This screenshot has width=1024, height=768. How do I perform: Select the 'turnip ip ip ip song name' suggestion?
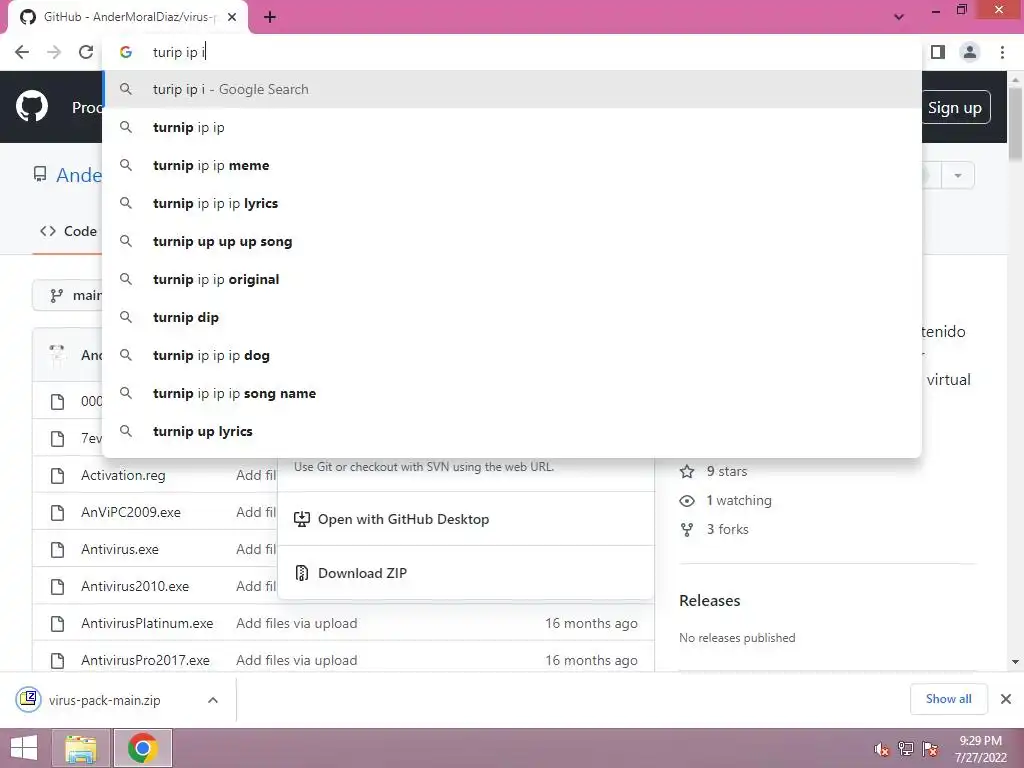pyautogui.click(x=512, y=393)
